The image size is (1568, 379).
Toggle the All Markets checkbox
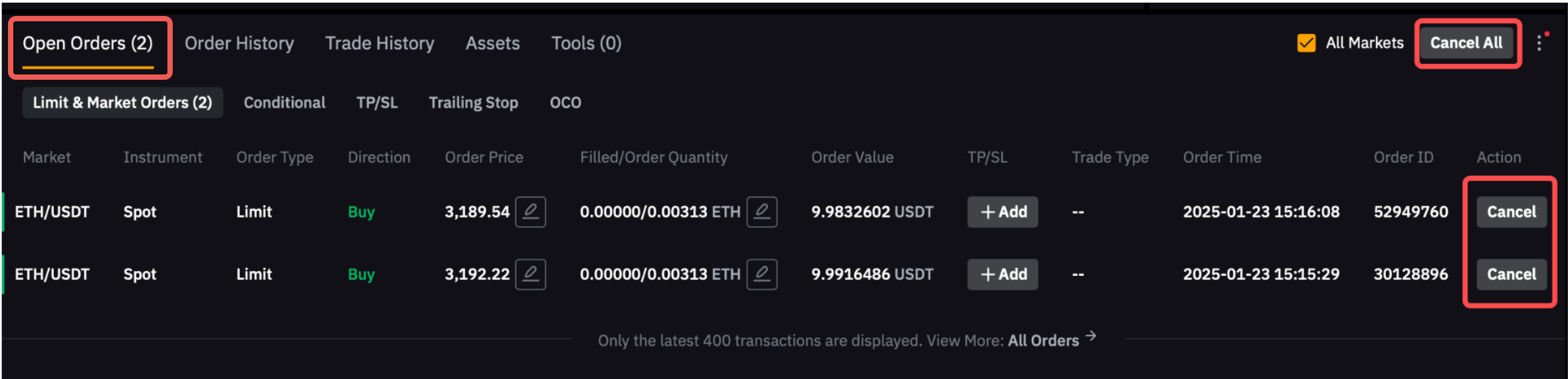(1306, 43)
